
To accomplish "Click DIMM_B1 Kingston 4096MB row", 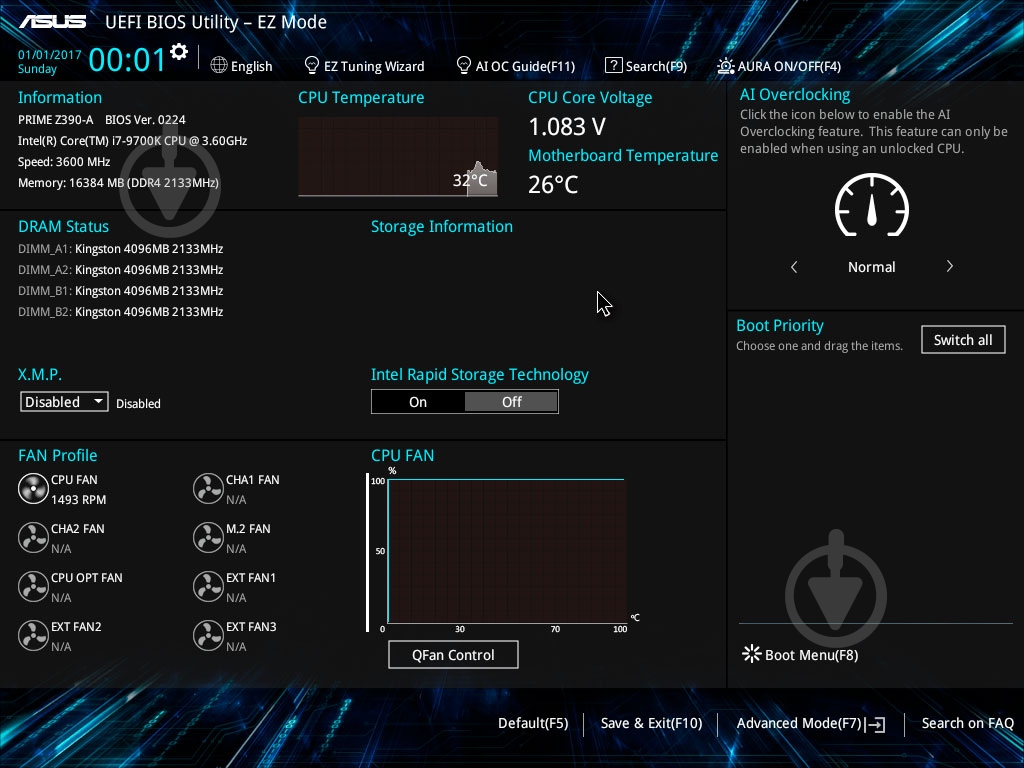I will point(121,291).
